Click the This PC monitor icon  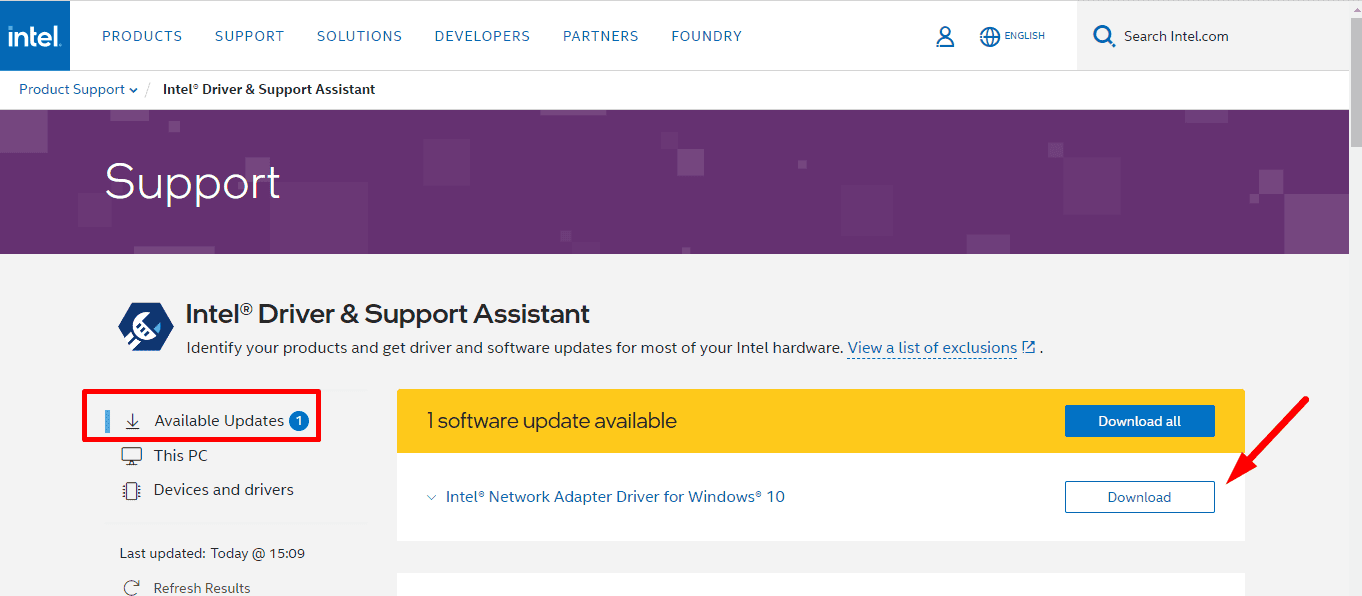click(132, 456)
